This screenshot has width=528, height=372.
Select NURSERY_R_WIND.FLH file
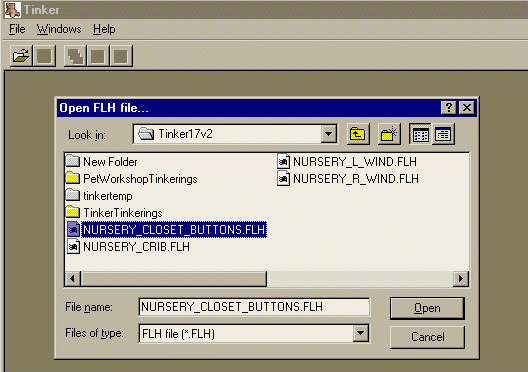pos(348,178)
